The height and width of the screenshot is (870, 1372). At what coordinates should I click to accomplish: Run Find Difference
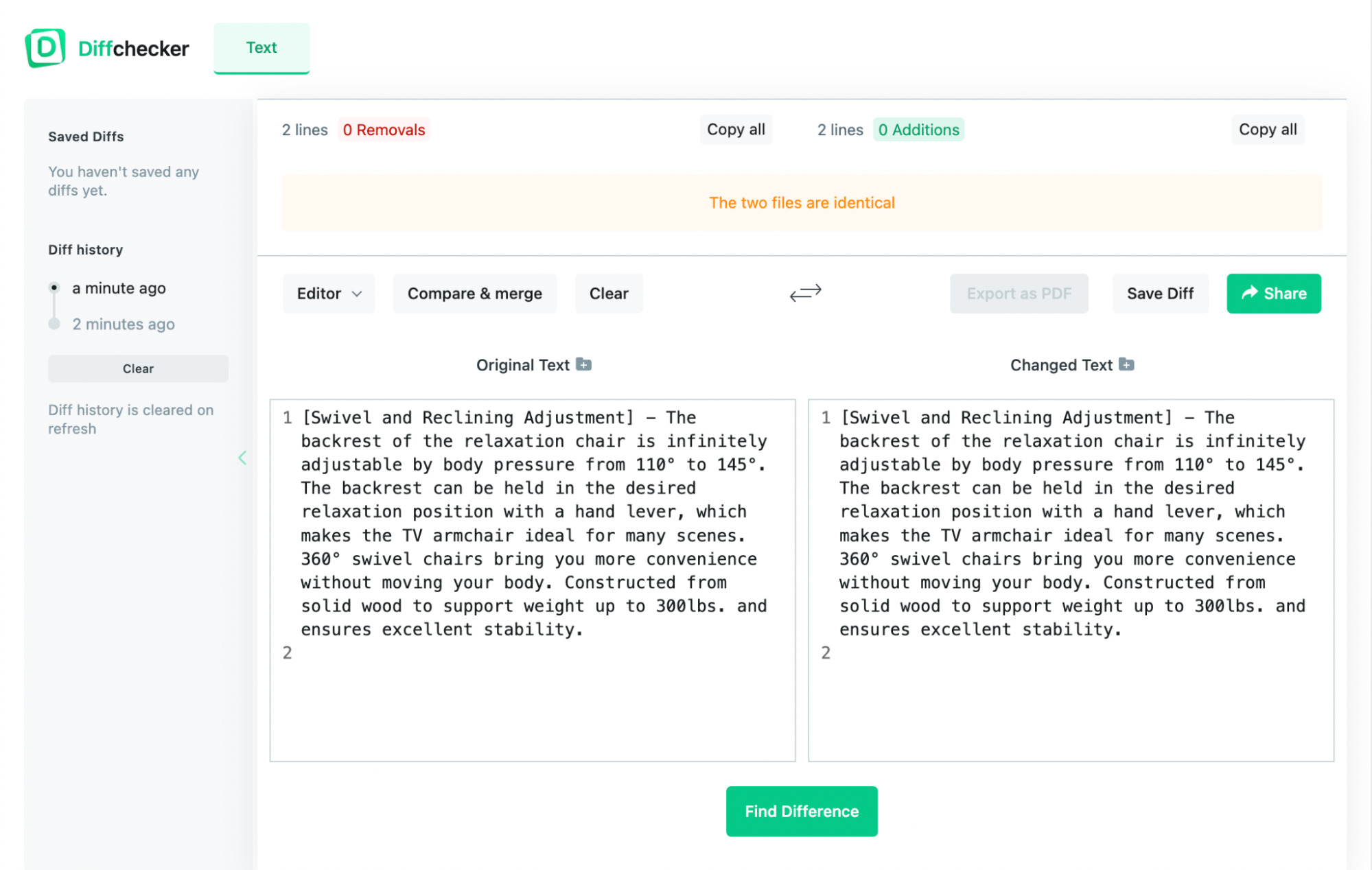[802, 811]
